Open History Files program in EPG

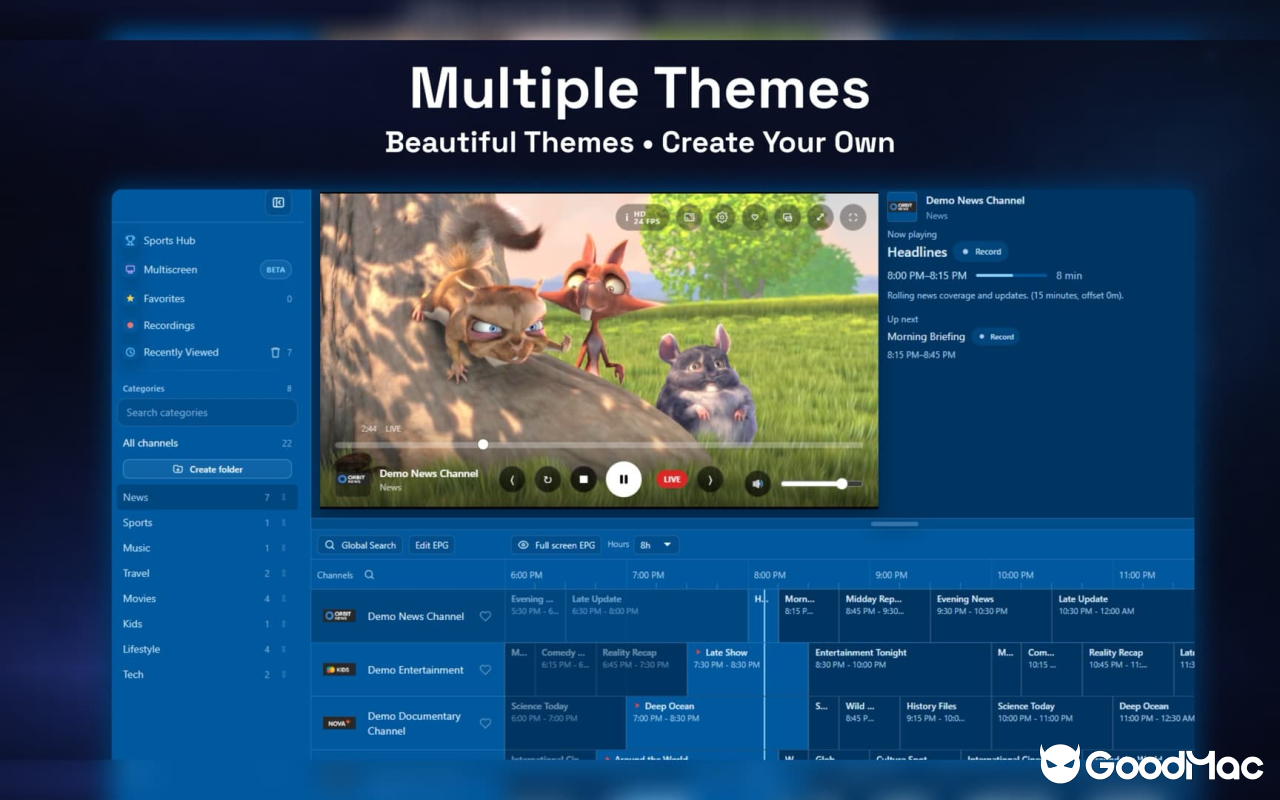945,723
